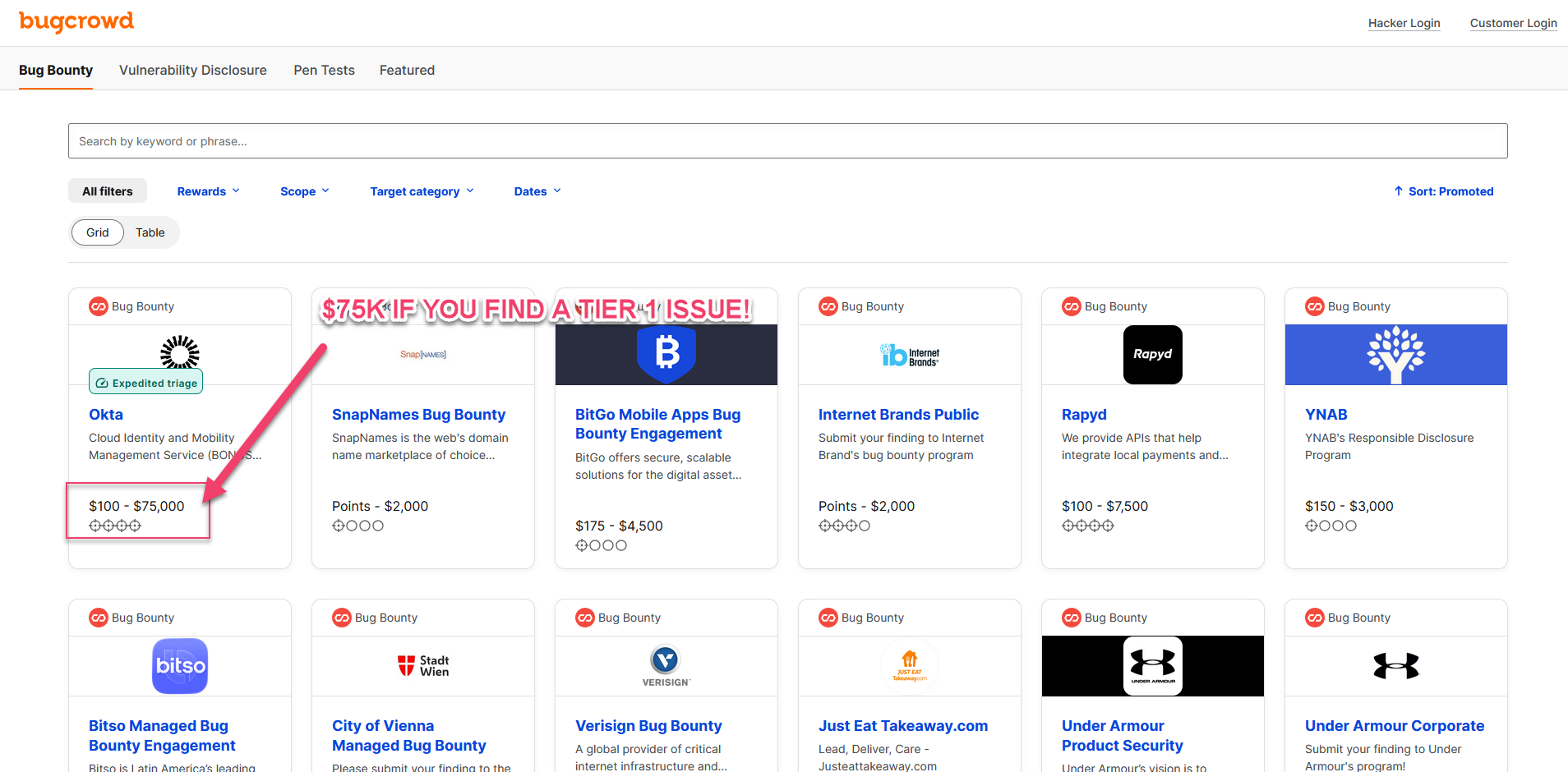Click the Stadt Wien logo
This screenshot has width=1568, height=772.
tap(423, 666)
